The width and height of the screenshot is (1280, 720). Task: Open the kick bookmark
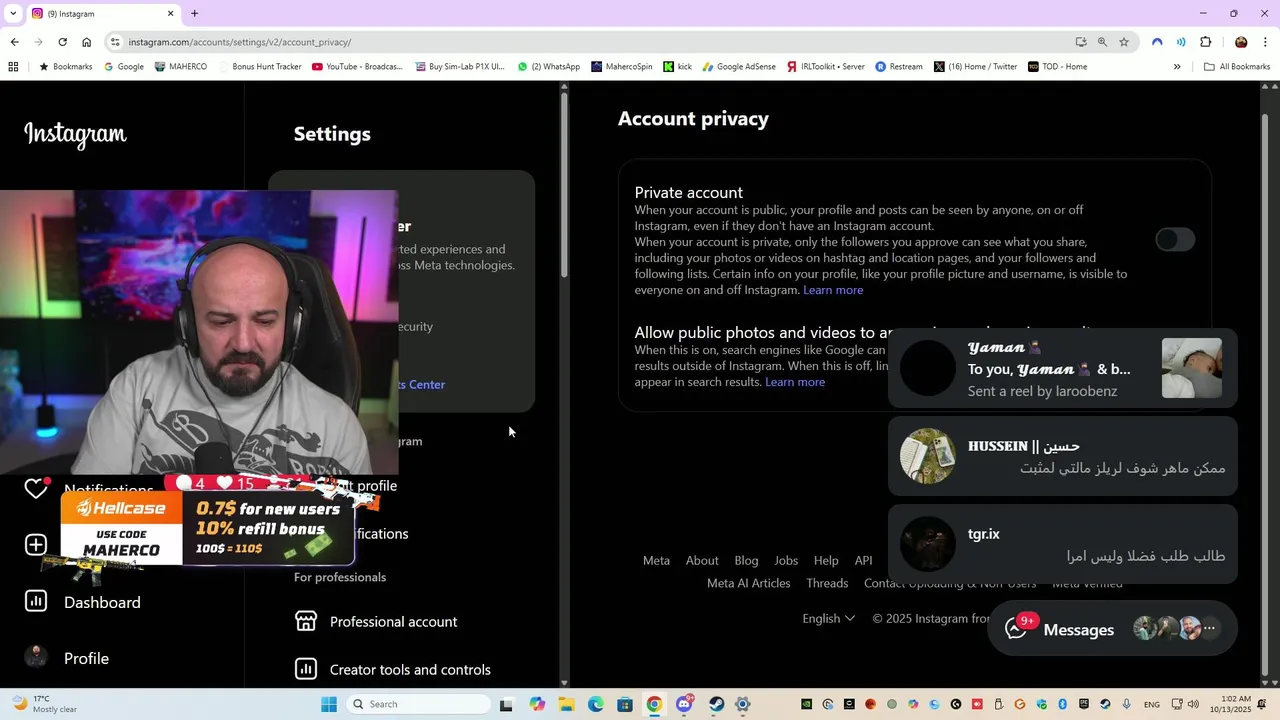678,67
